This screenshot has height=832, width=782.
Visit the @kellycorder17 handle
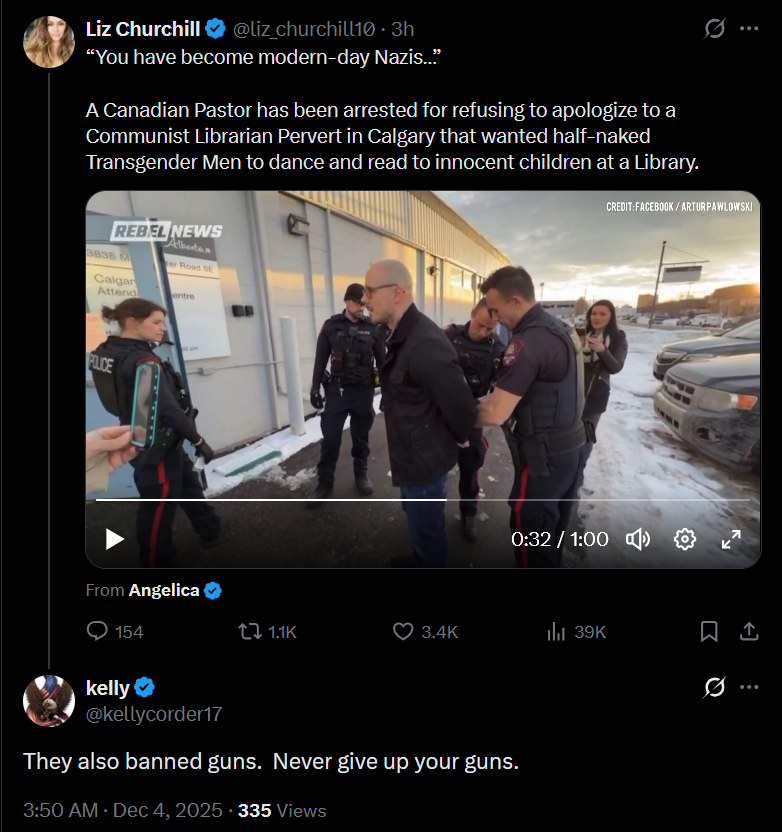(154, 714)
